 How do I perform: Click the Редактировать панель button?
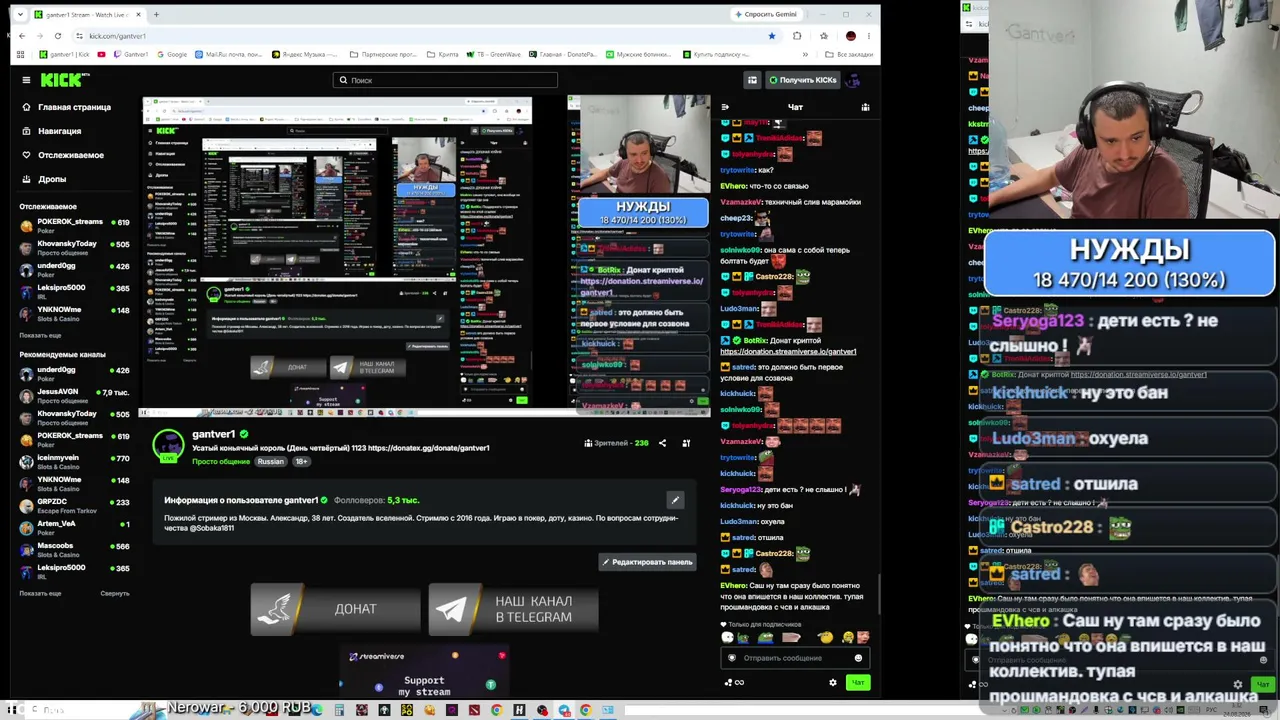[x=647, y=562]
